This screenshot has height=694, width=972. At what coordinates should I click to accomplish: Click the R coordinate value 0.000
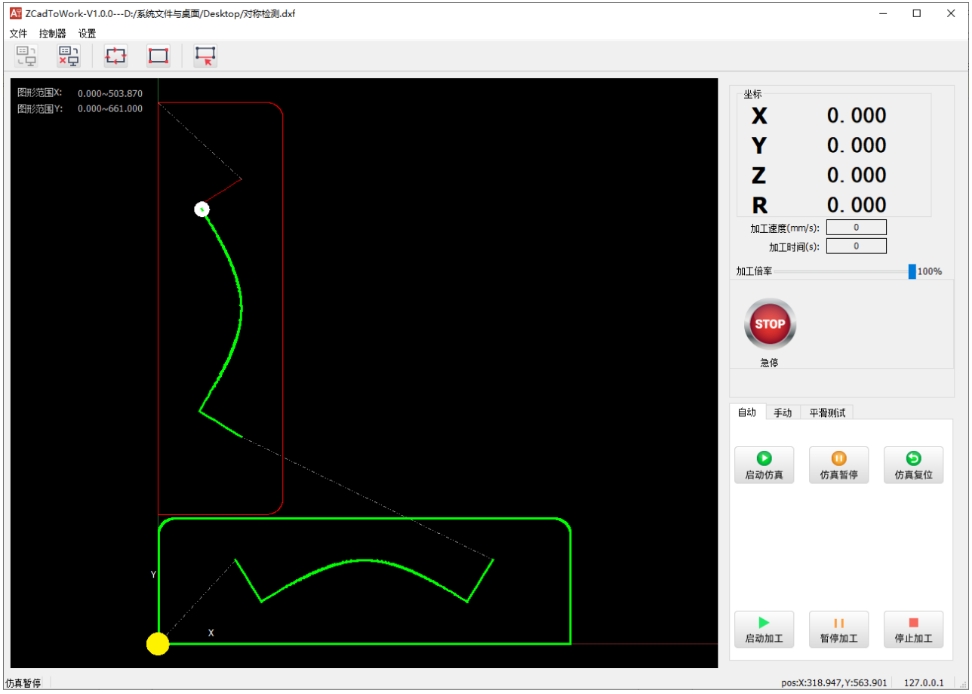click(x=856, y=204)
